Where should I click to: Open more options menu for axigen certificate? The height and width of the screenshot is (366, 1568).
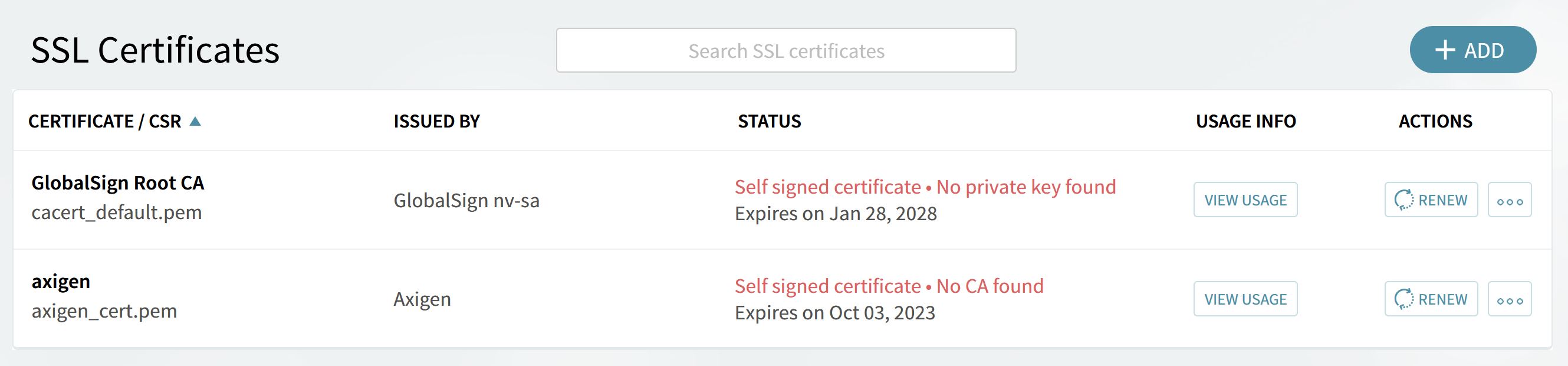(1510, 299)
